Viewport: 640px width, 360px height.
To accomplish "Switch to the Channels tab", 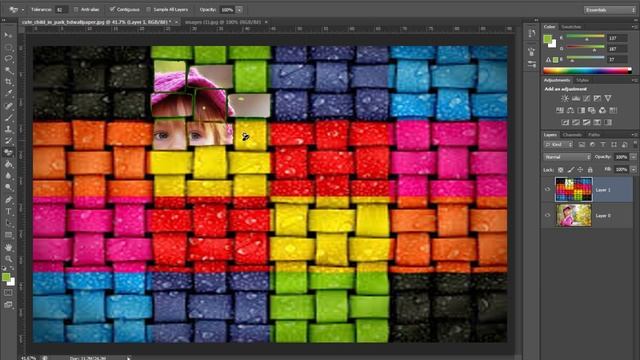I will tap(572, 134).
